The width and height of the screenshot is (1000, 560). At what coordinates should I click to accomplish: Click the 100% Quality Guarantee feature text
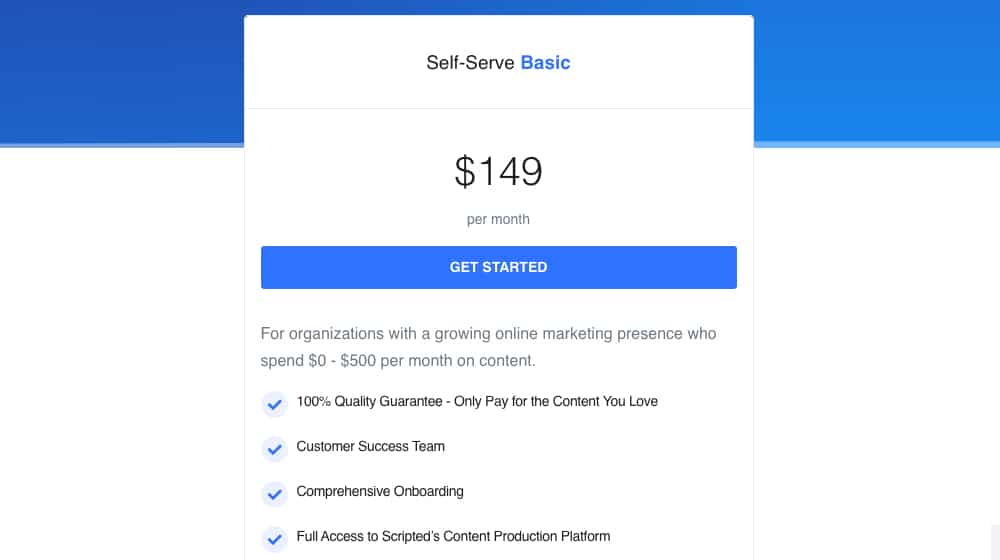click(477, 401)
